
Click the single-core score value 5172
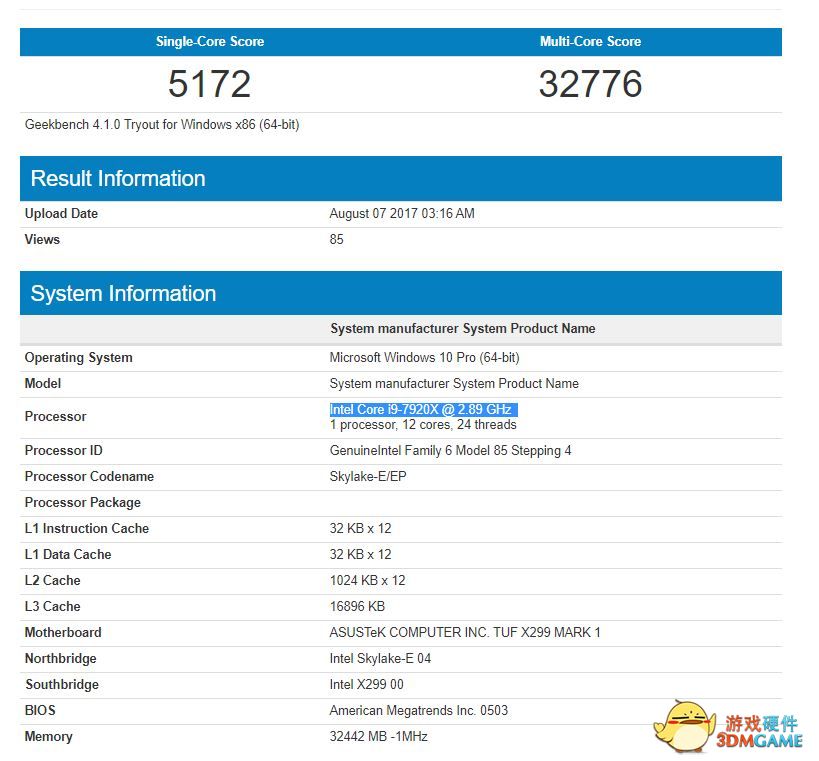click(x=209, y=84)
